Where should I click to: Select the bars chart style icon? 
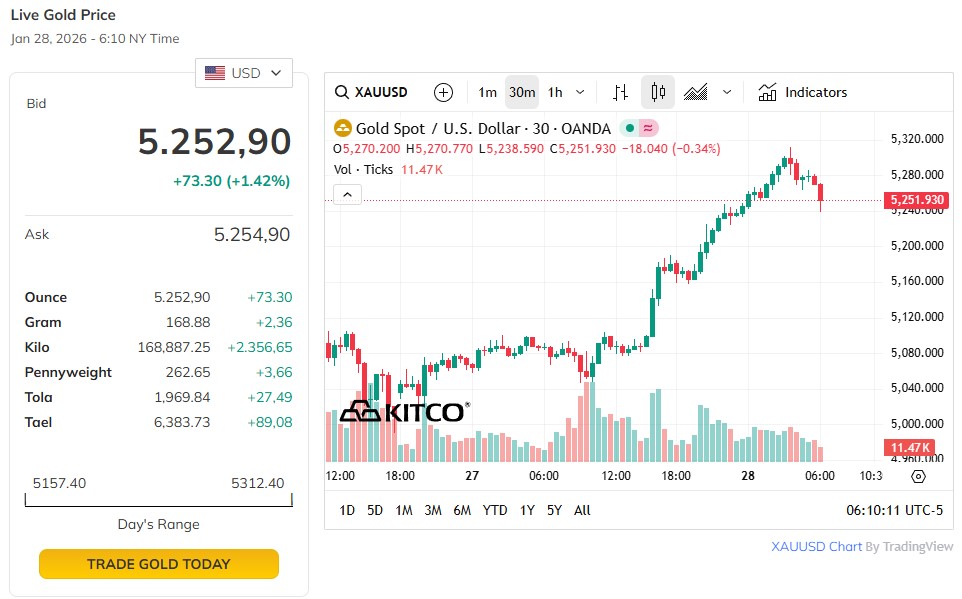(x=620, y=92)
